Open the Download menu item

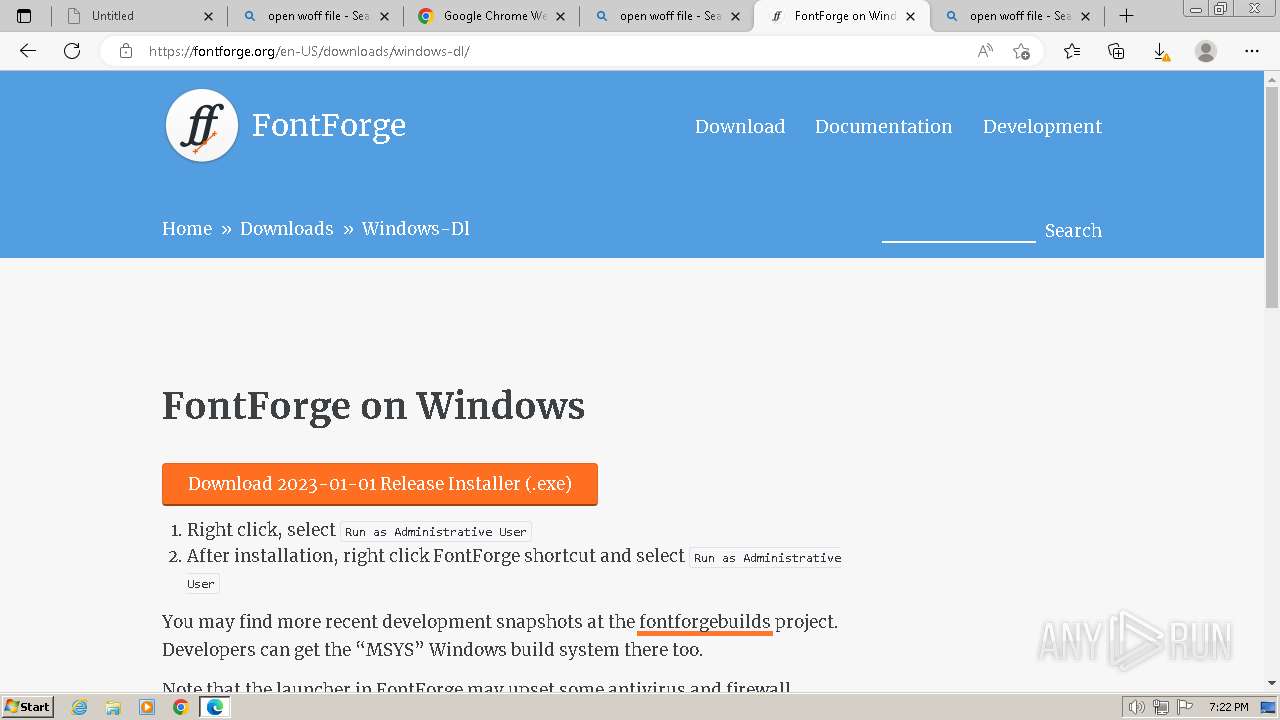(x=740, y=127)
